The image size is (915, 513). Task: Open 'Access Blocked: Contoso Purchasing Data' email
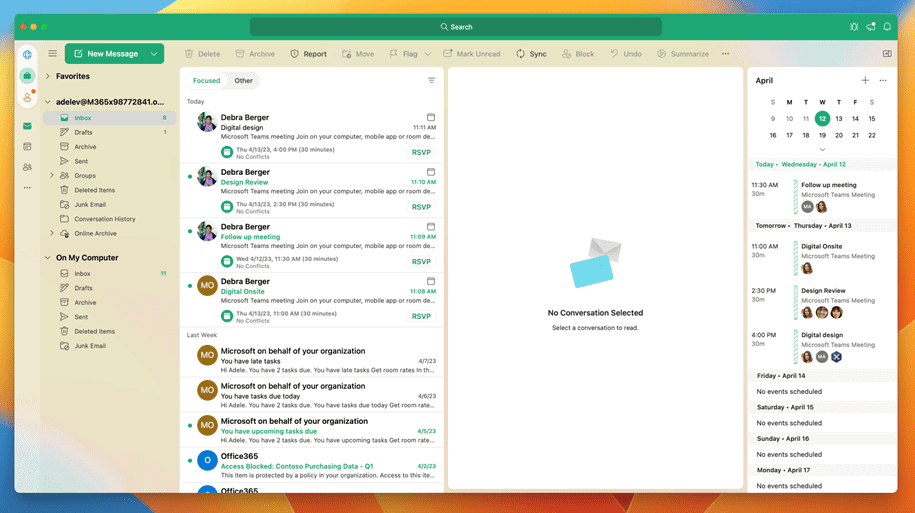312,465
